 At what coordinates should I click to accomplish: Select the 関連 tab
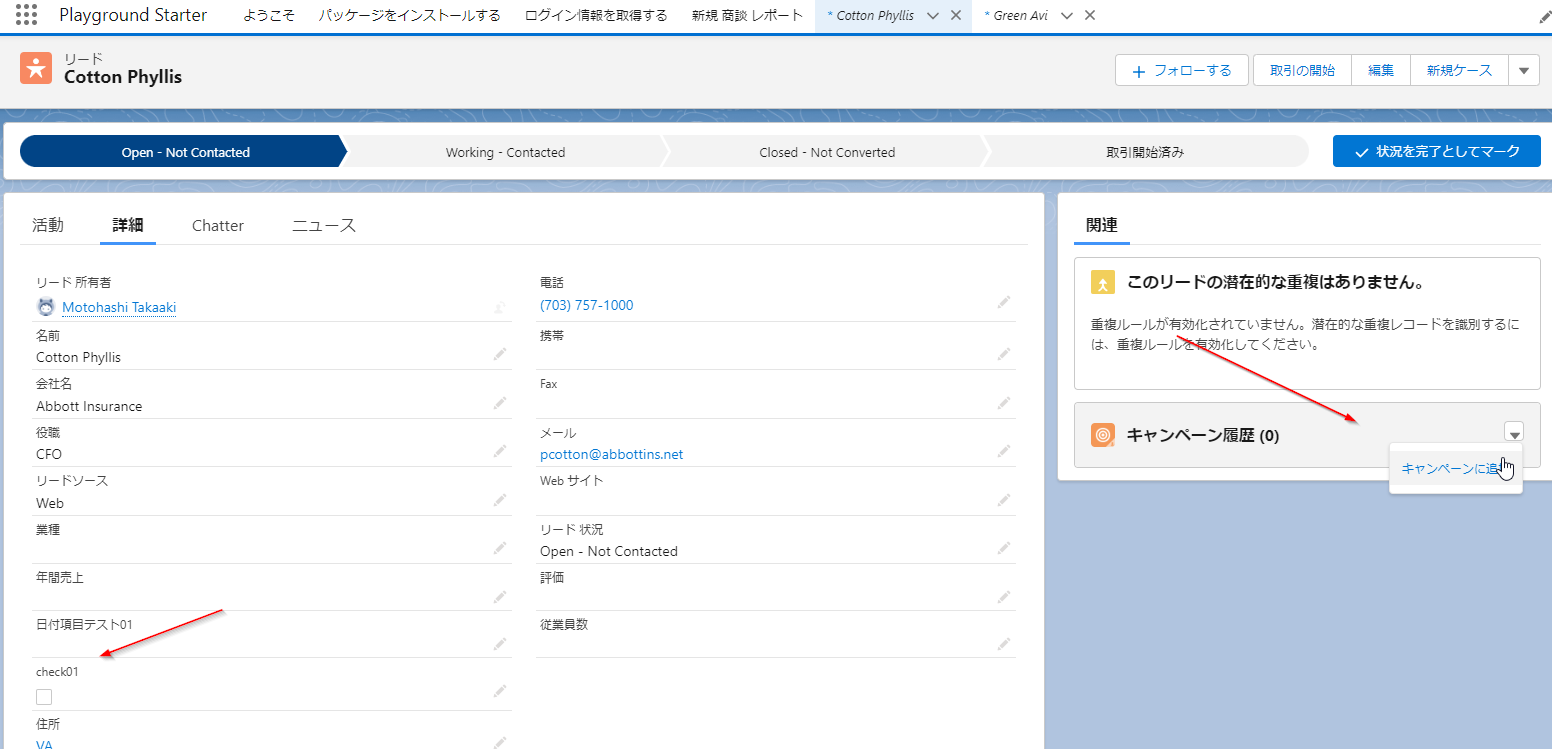(1102, 225)
